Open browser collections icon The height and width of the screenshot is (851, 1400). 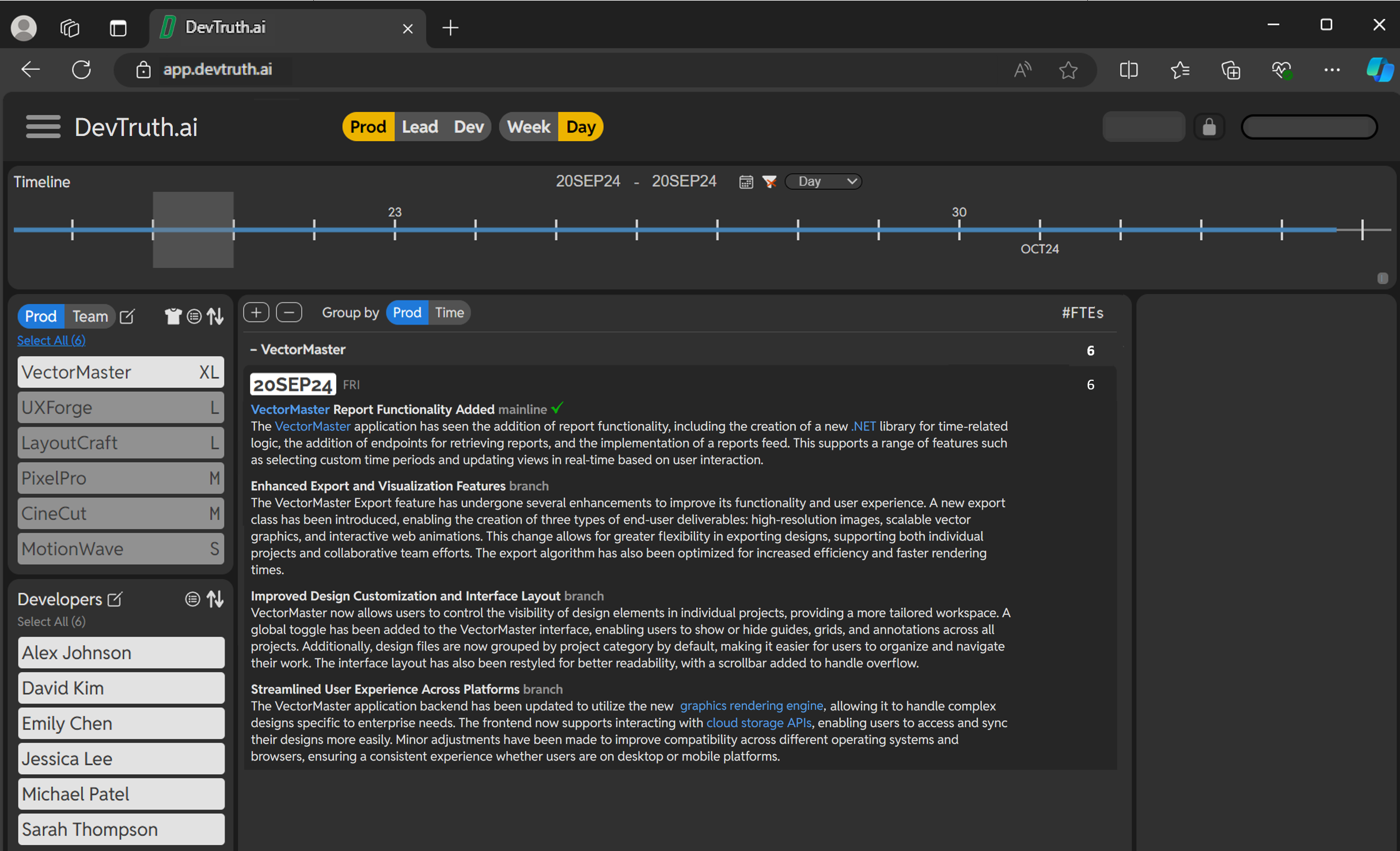[1231, 70]
